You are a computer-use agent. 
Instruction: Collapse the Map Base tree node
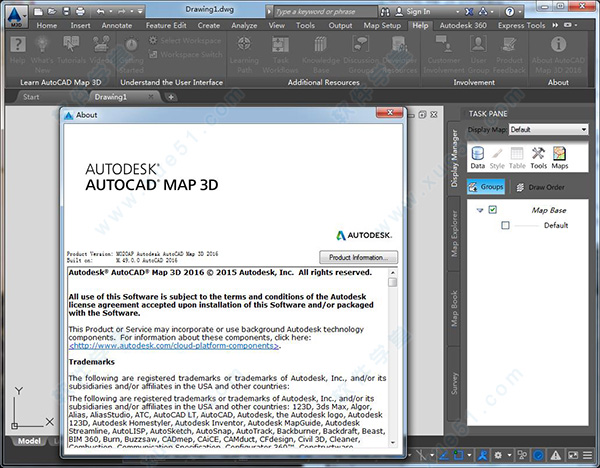480,210
